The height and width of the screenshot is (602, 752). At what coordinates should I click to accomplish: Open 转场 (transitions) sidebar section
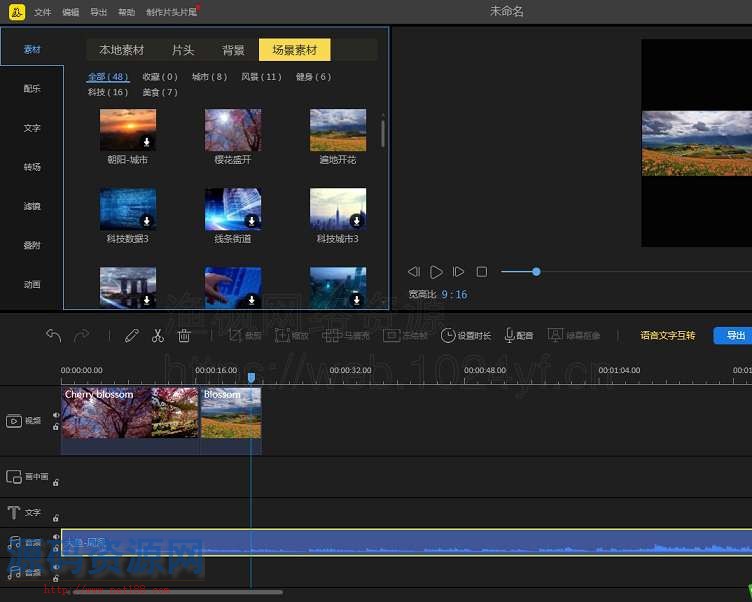[32, 167]
